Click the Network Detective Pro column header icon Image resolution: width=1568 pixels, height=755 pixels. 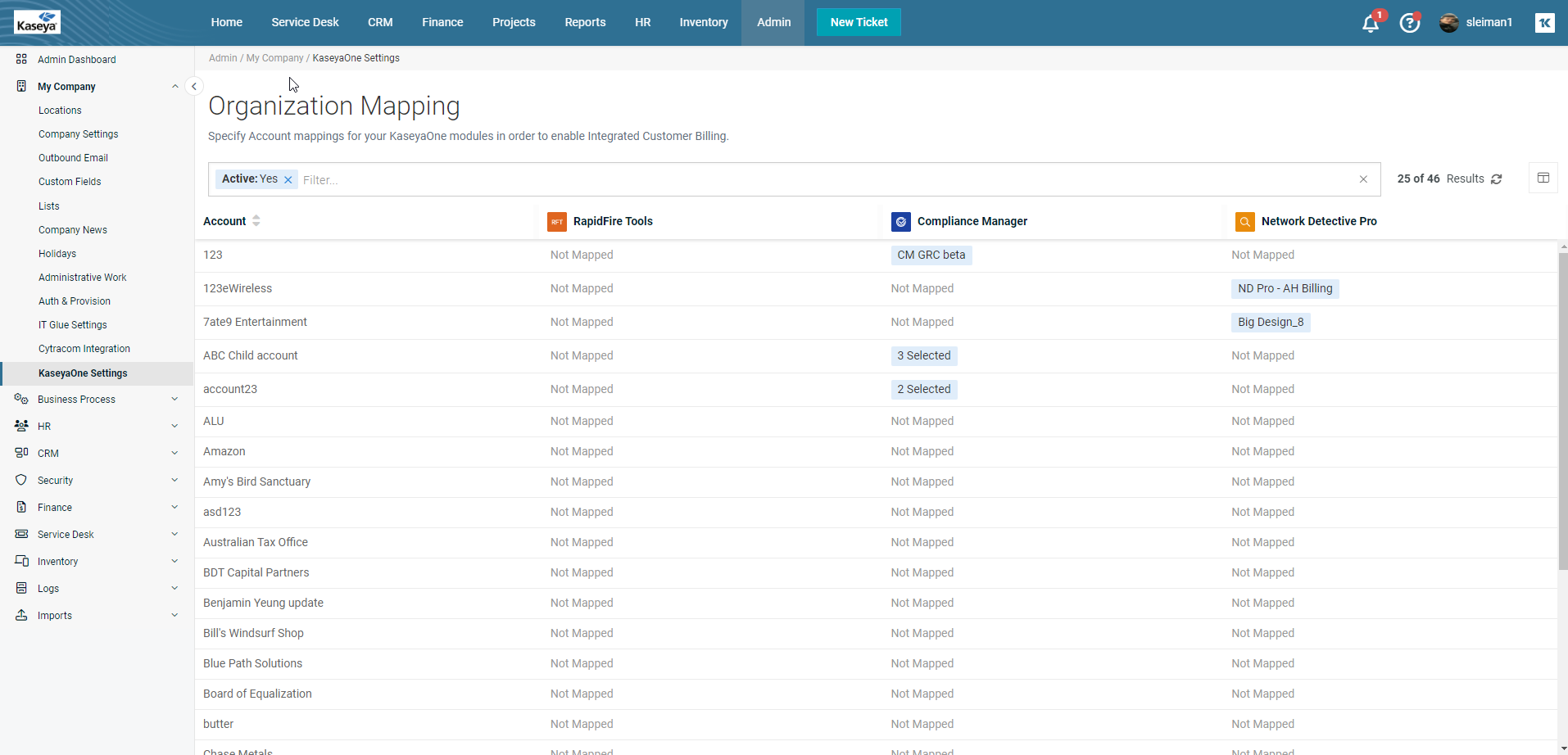coord(1244,221)
